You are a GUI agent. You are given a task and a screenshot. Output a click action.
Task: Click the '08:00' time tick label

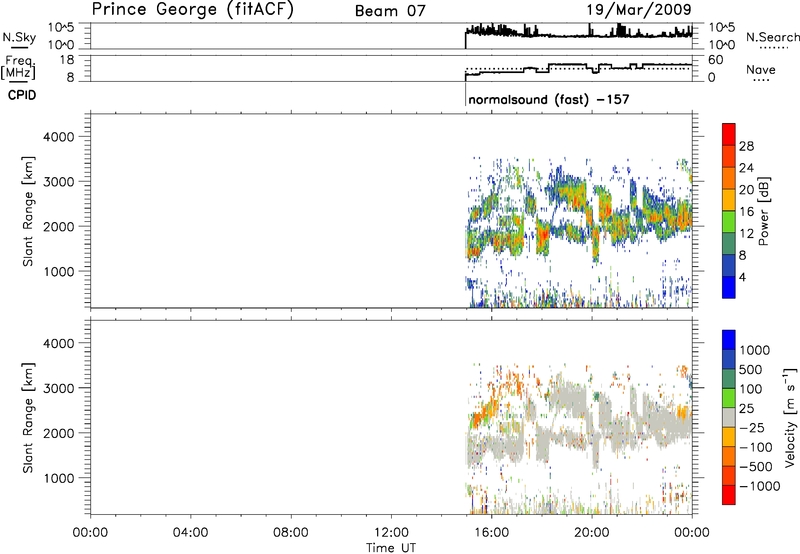[x=290, y=533]
